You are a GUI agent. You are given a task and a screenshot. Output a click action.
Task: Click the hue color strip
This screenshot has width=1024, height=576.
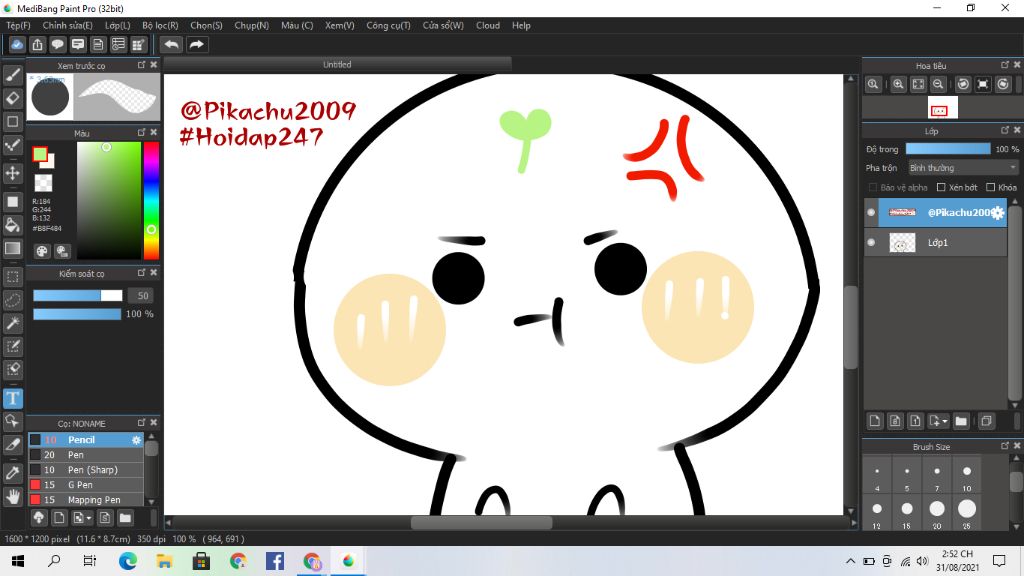(x=151, y=200)
